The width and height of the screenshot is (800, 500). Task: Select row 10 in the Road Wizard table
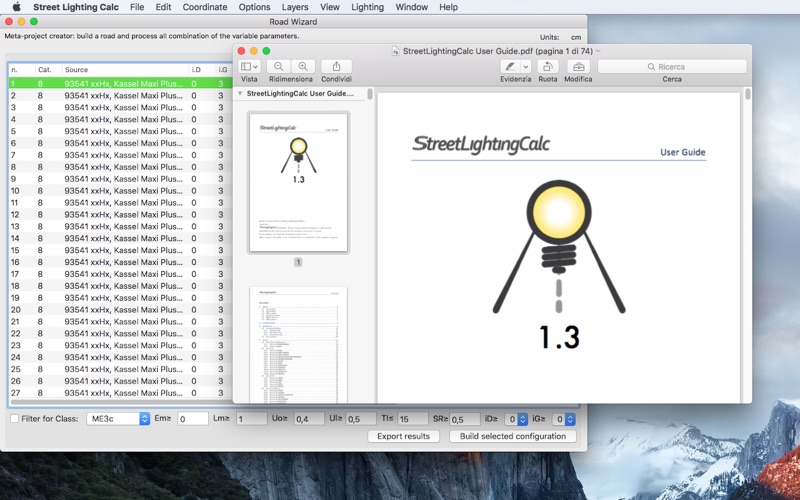click(121, 191)
